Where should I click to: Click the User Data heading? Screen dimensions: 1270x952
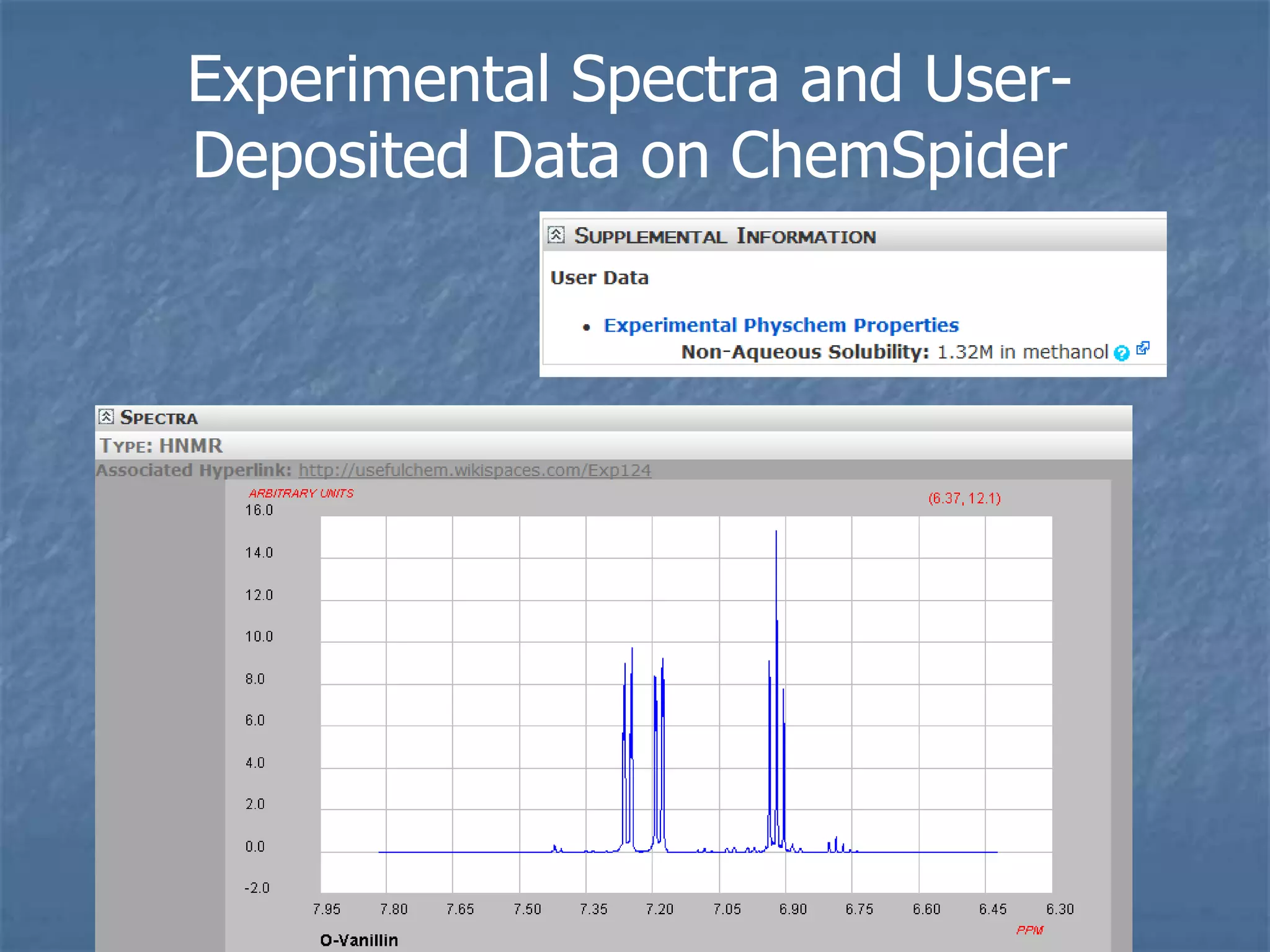coord(599,278)
